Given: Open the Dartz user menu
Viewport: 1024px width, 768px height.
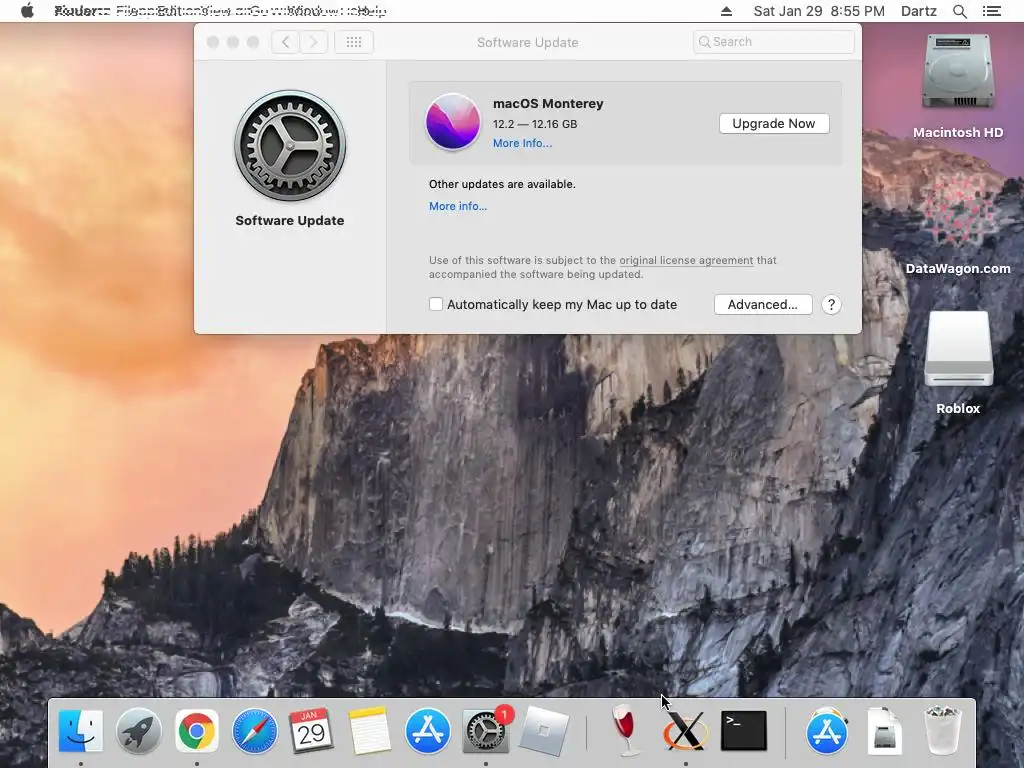Looking at the screenshot, I should click(919, 11).
